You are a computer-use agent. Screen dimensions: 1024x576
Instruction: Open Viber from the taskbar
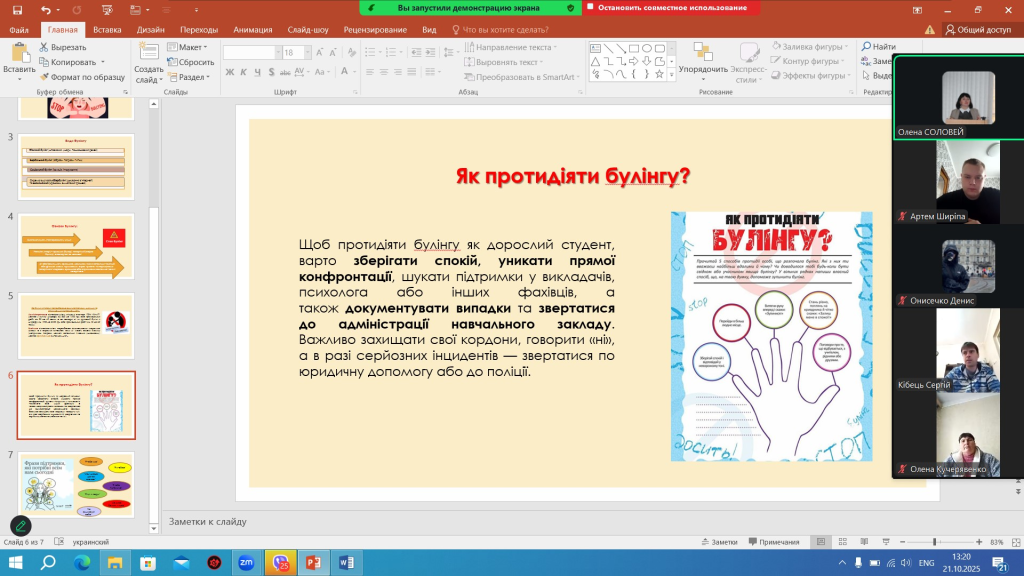(280, 562)
